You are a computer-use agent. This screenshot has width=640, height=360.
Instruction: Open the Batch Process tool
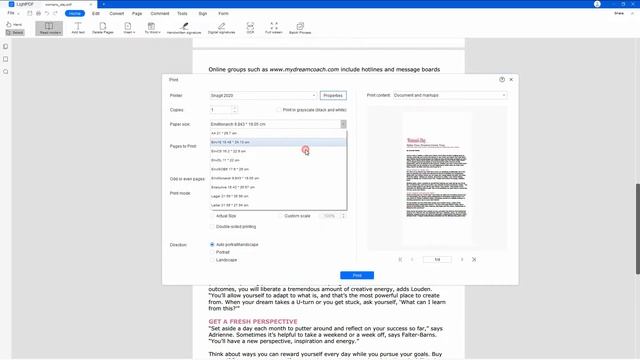click(300, 28)
